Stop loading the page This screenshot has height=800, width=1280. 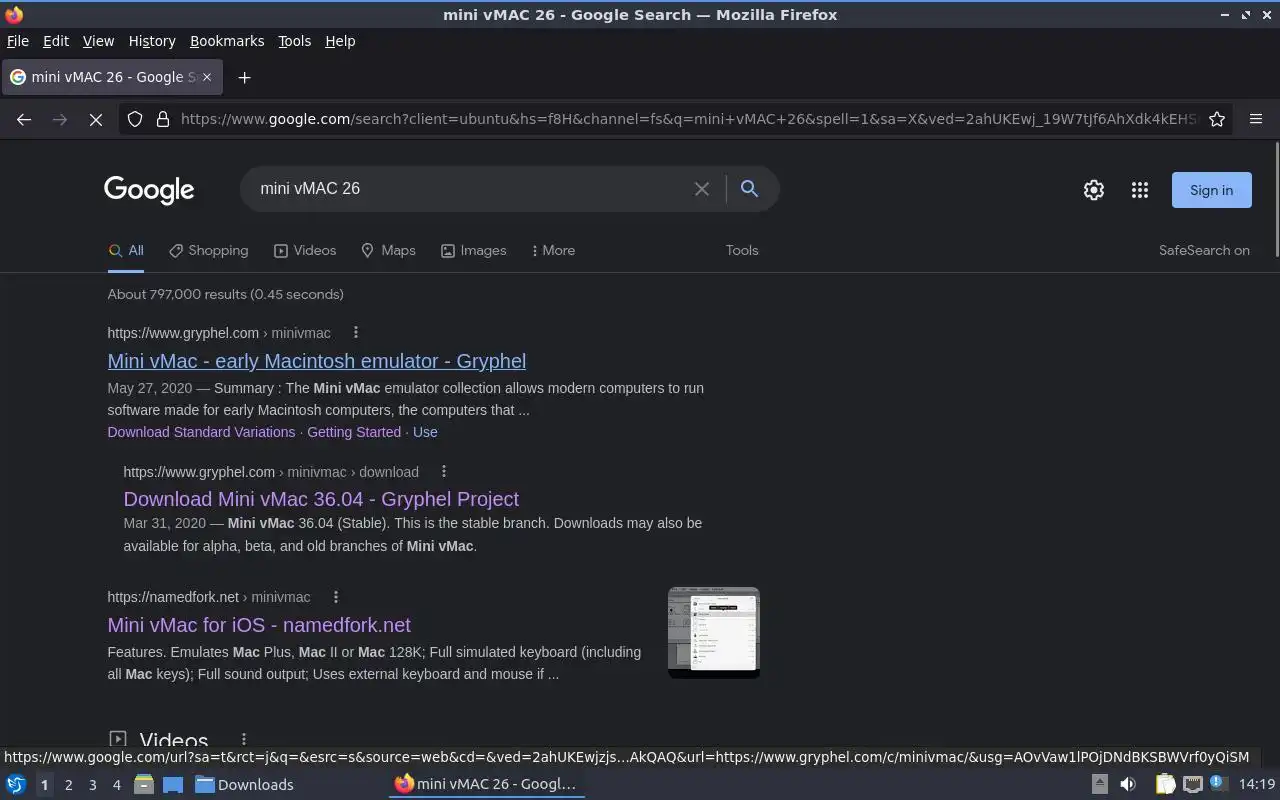[96, 119]
